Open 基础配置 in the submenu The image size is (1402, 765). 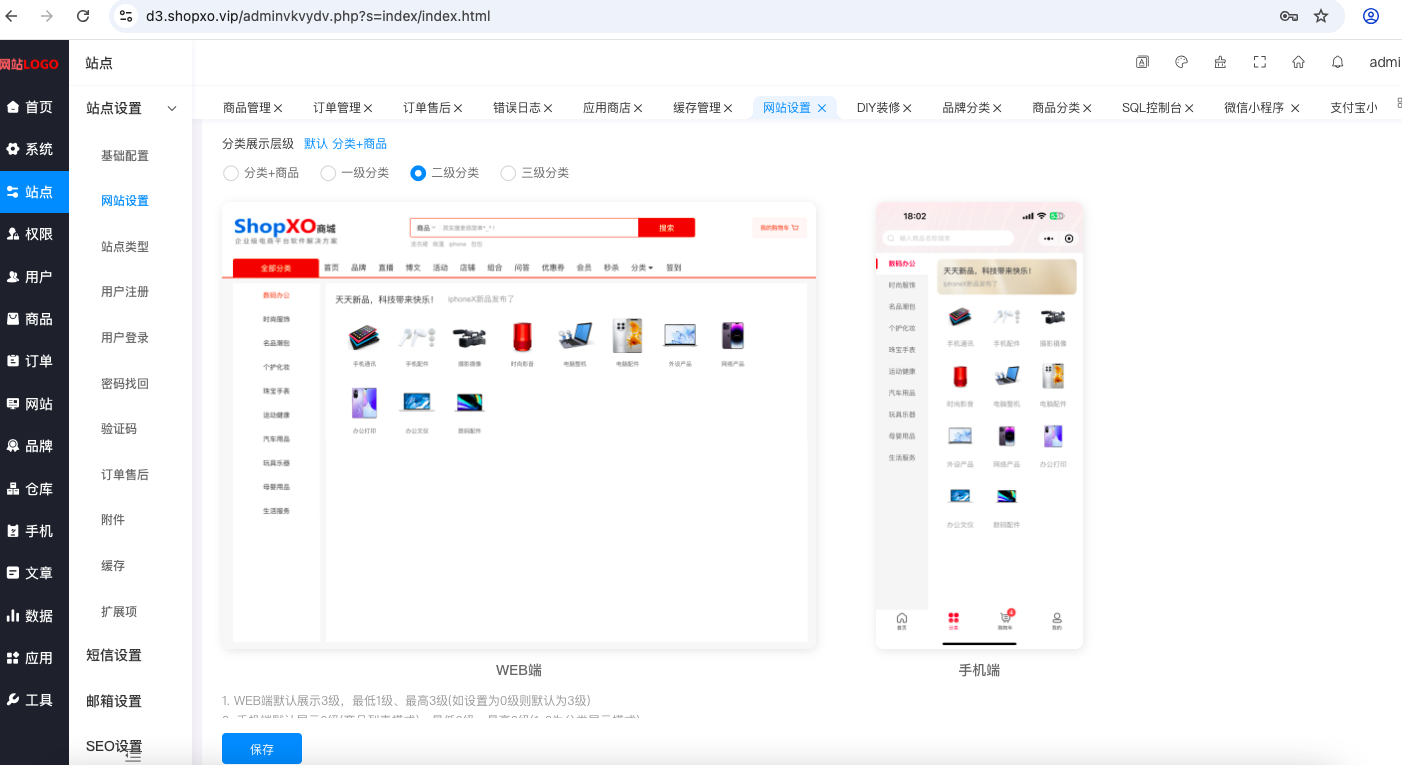(125, 156)
